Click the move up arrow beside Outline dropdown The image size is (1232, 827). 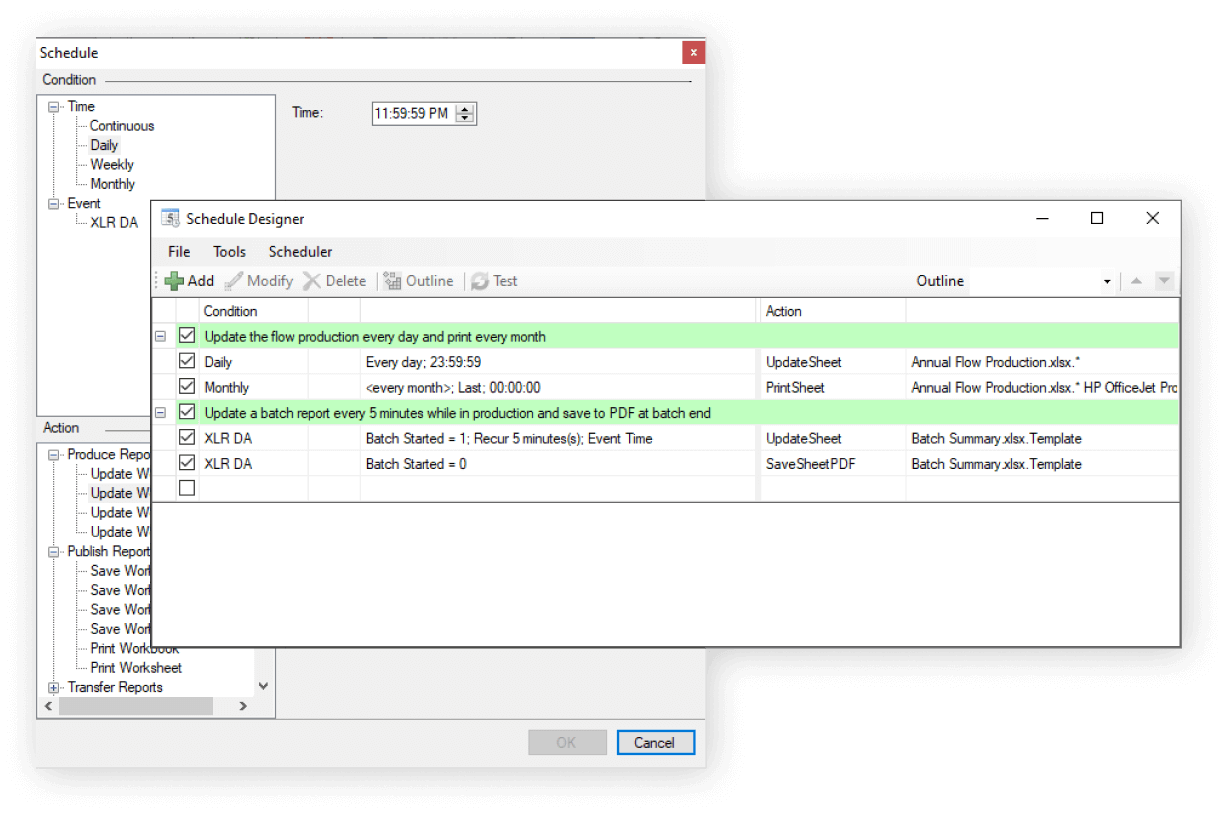point(1136,281)
